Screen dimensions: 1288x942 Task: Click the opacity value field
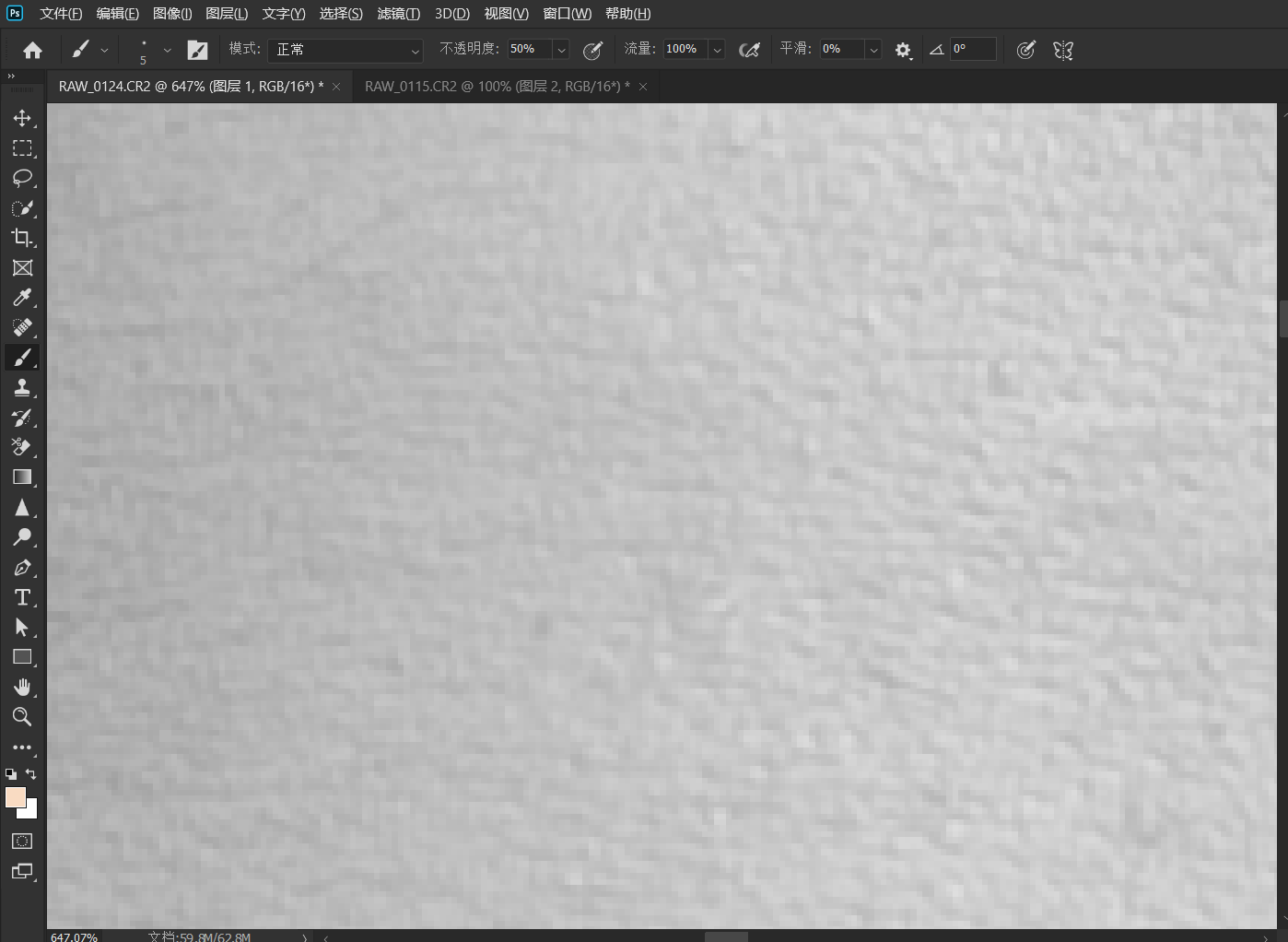(x=530, y=50)
